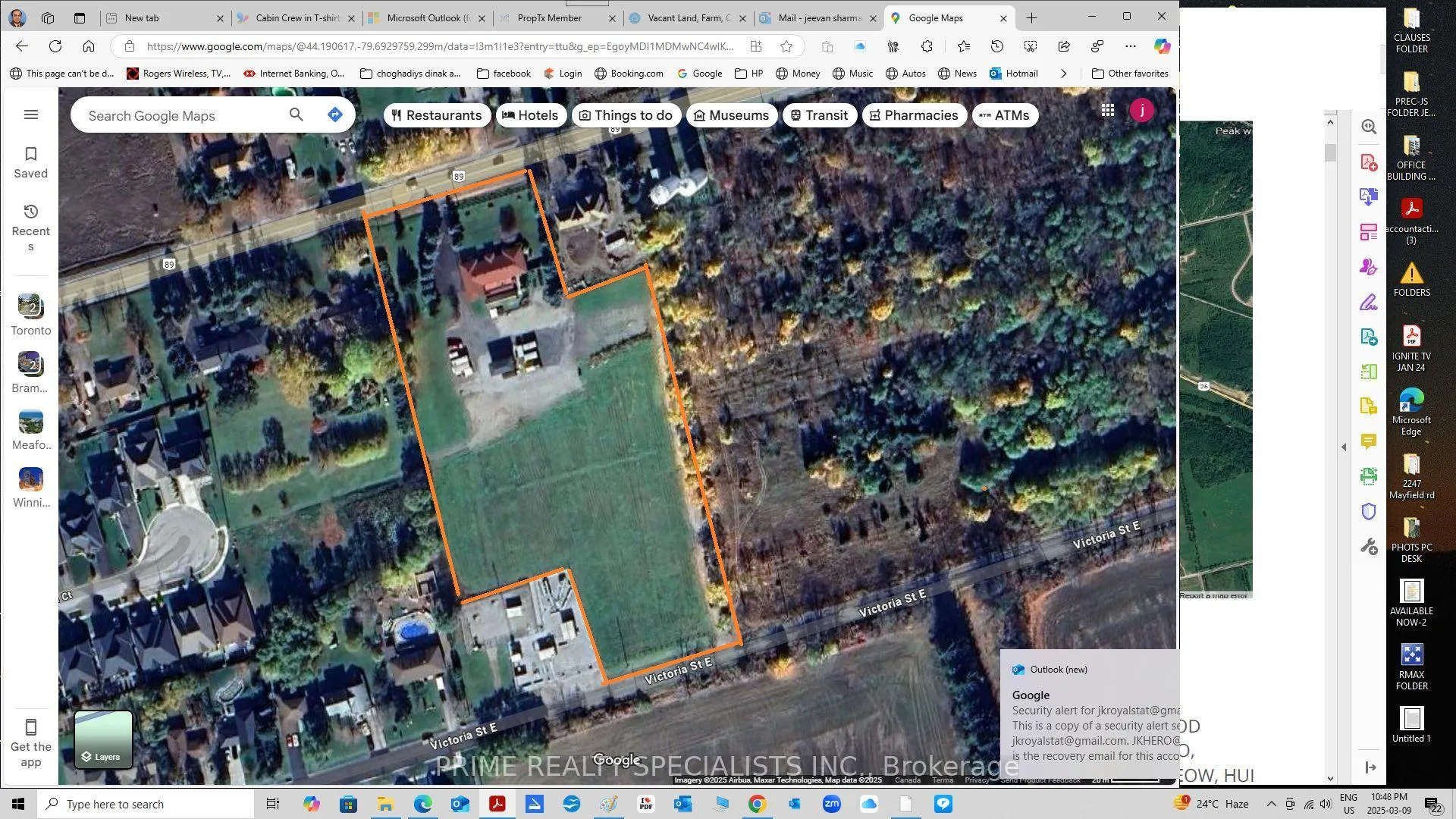Open the Google Maps hamburger menu
Image resolution: width=1456 pixels, height=819 pixels.
click(x=31, y=115)
